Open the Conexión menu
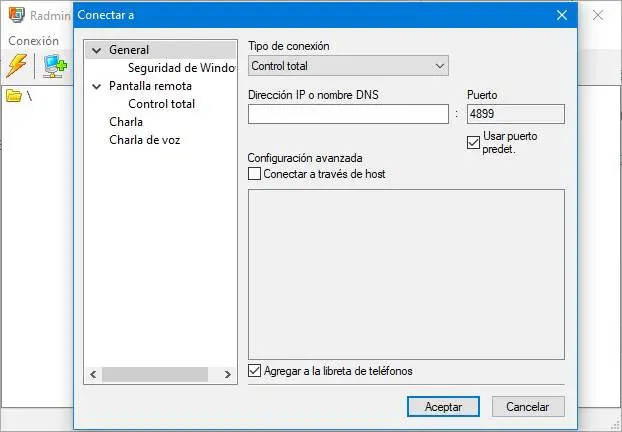The width and height of the screenshot is (622, 432). 34,41
